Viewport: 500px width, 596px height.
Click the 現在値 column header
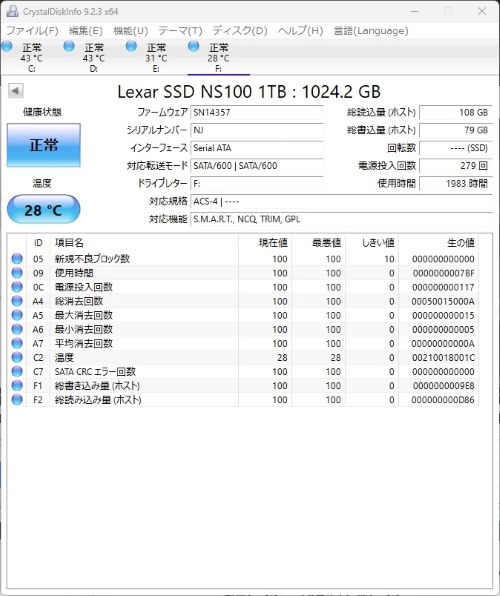point(265,243)
